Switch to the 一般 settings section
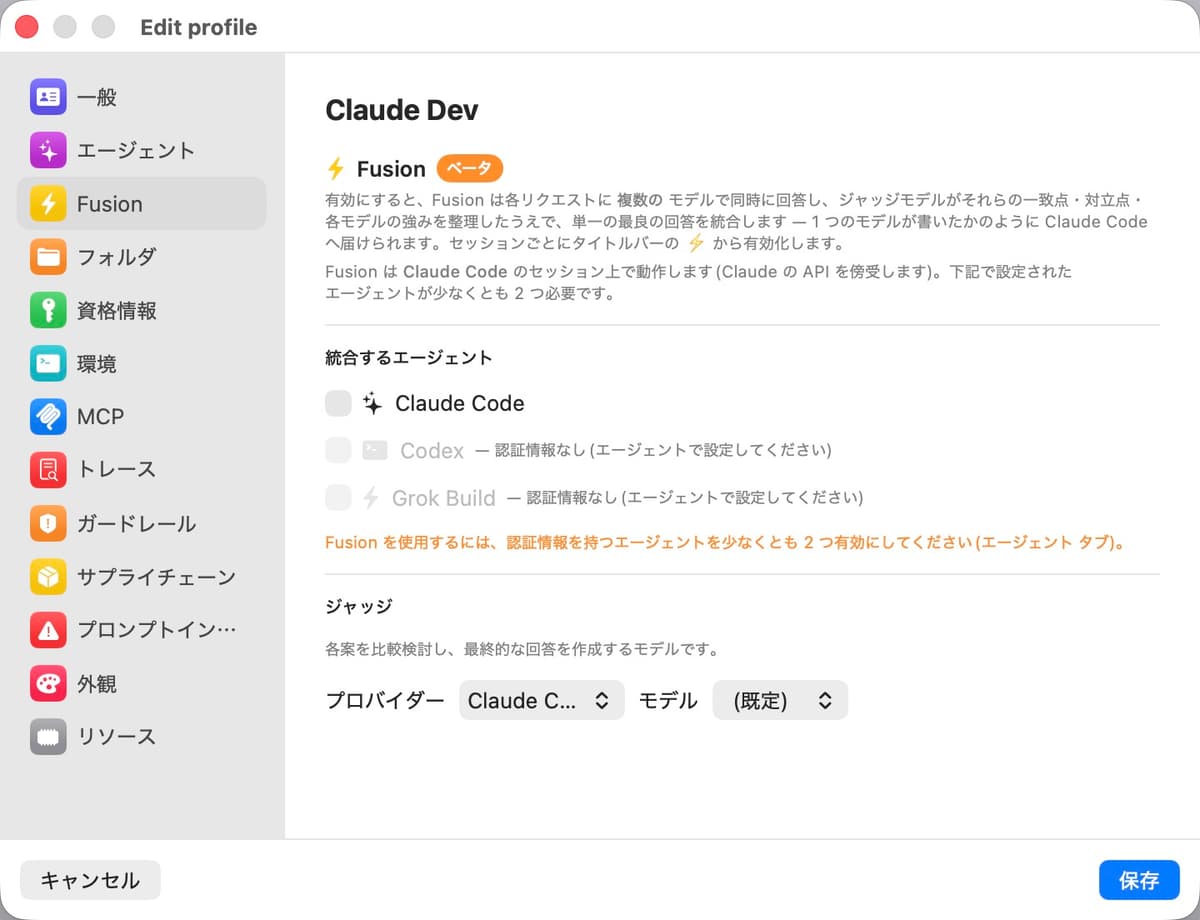Viewport: 1200px width, 920px height. 142,97
